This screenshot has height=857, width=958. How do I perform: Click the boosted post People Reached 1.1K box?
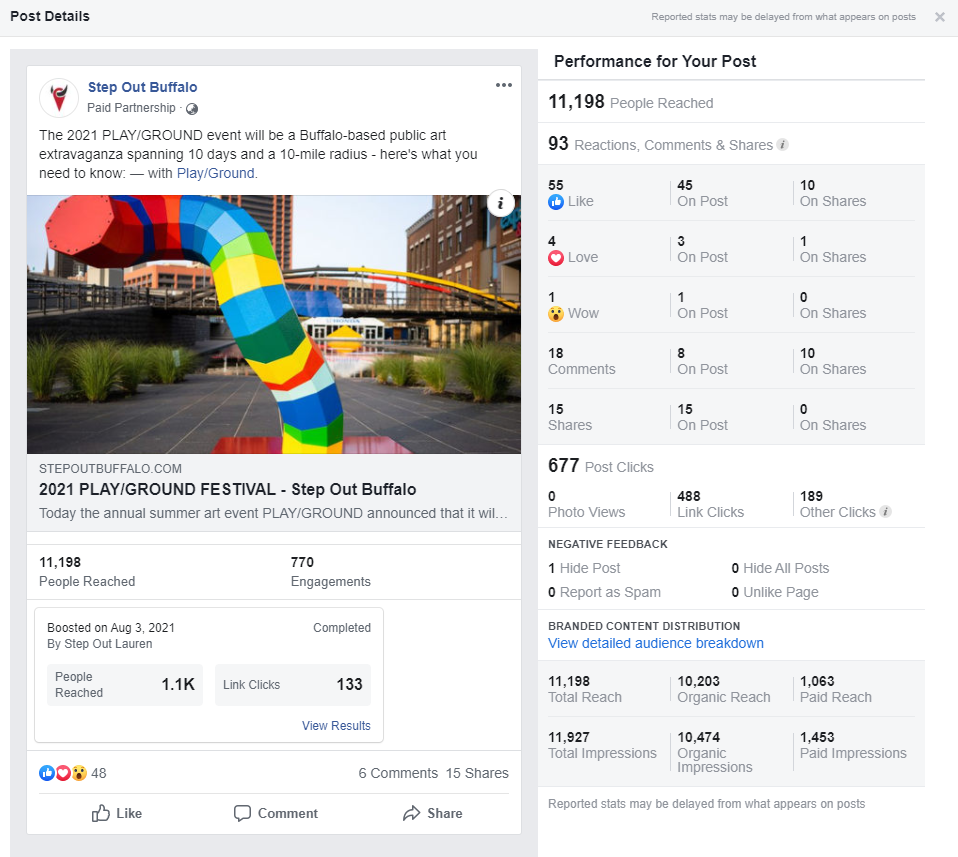tap(125, 685)
